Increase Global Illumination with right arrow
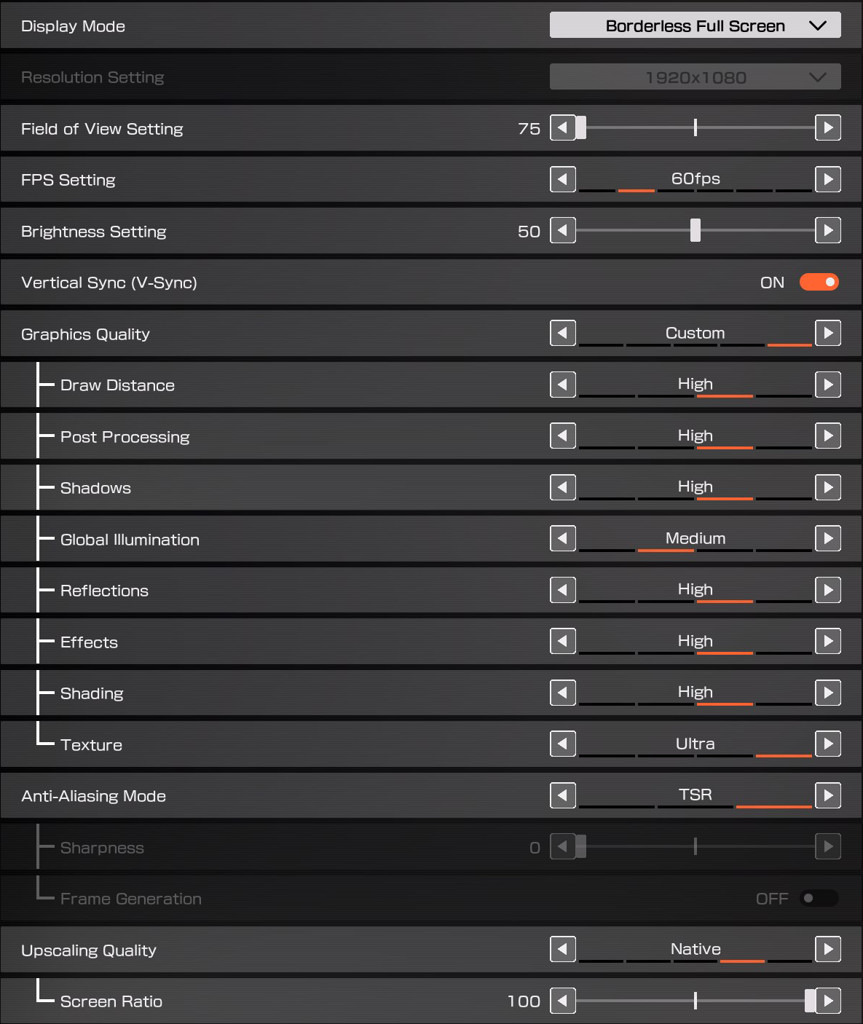The image size is (863, 1024). click(827, 539)
